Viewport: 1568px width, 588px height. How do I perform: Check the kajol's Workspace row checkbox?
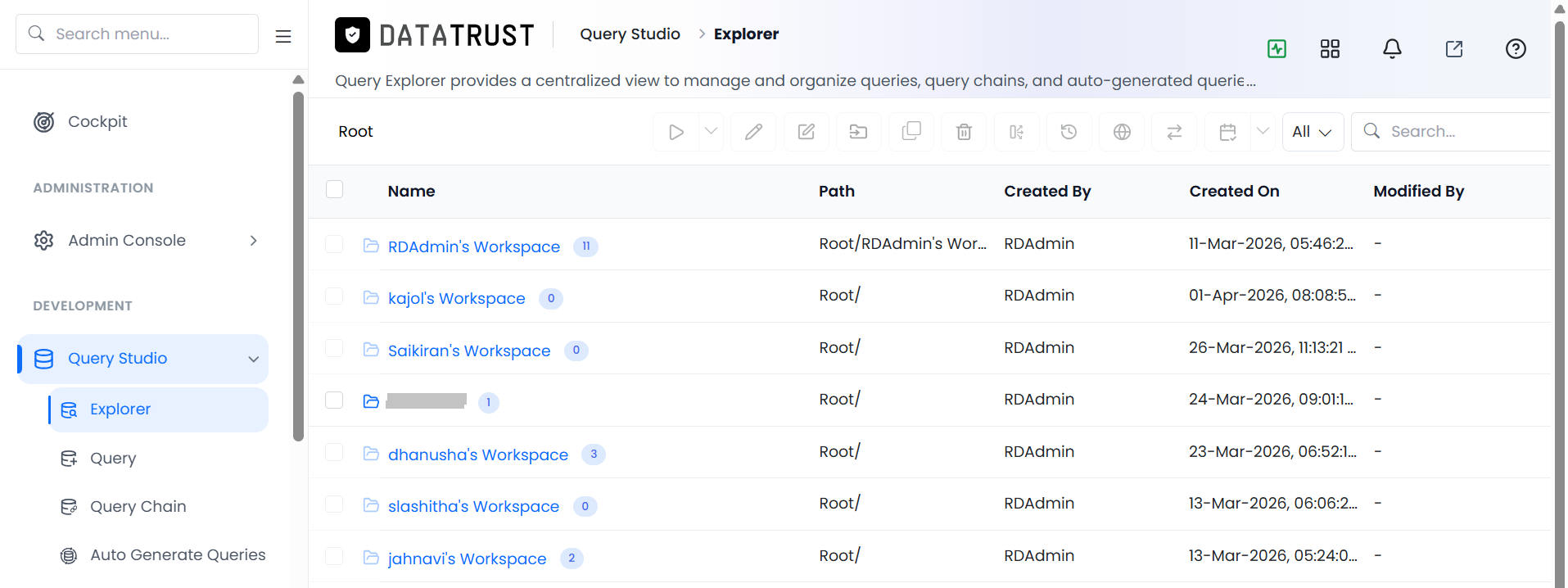tap(334, 296)
